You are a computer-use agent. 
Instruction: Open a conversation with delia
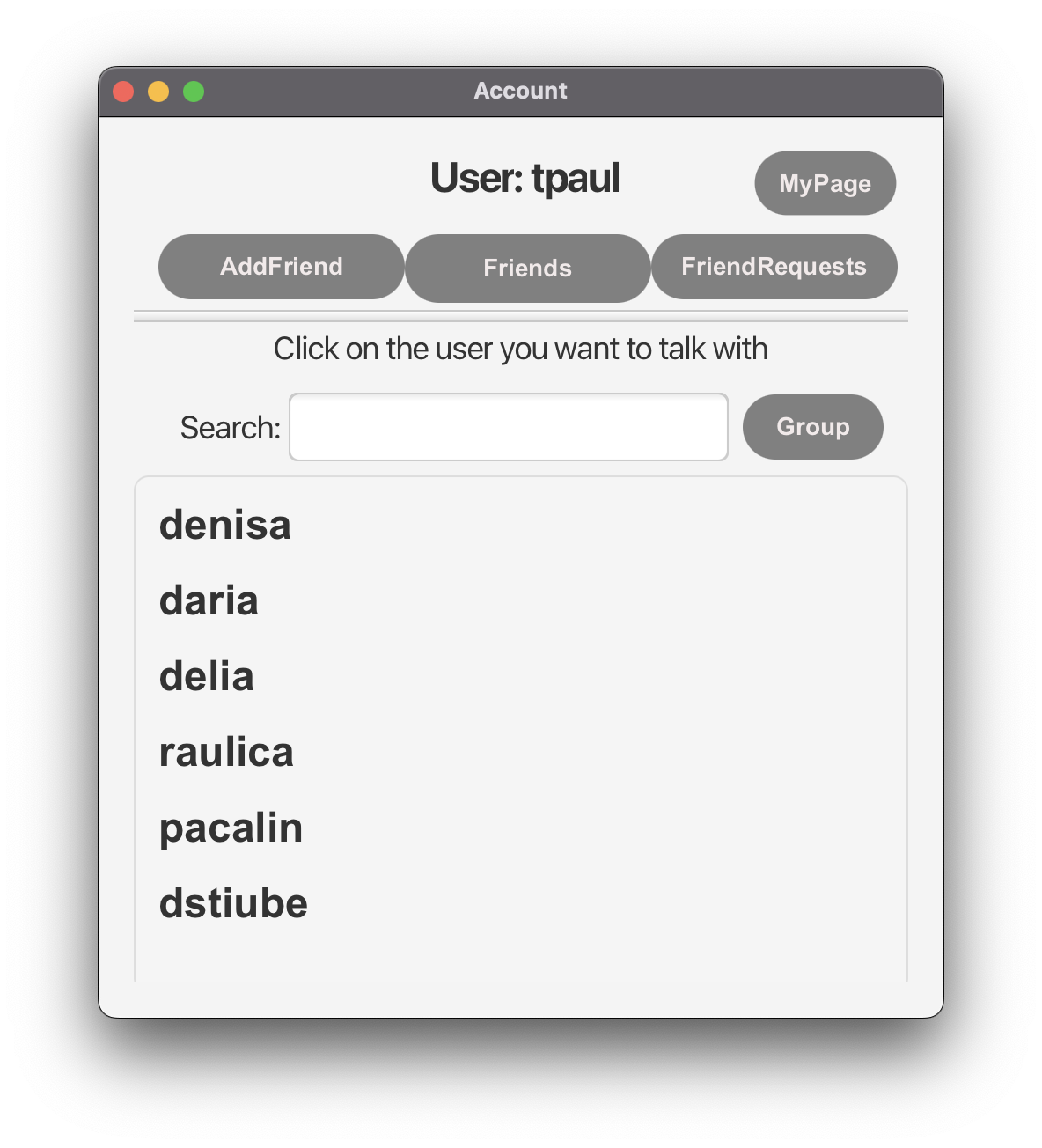(206, 676)
